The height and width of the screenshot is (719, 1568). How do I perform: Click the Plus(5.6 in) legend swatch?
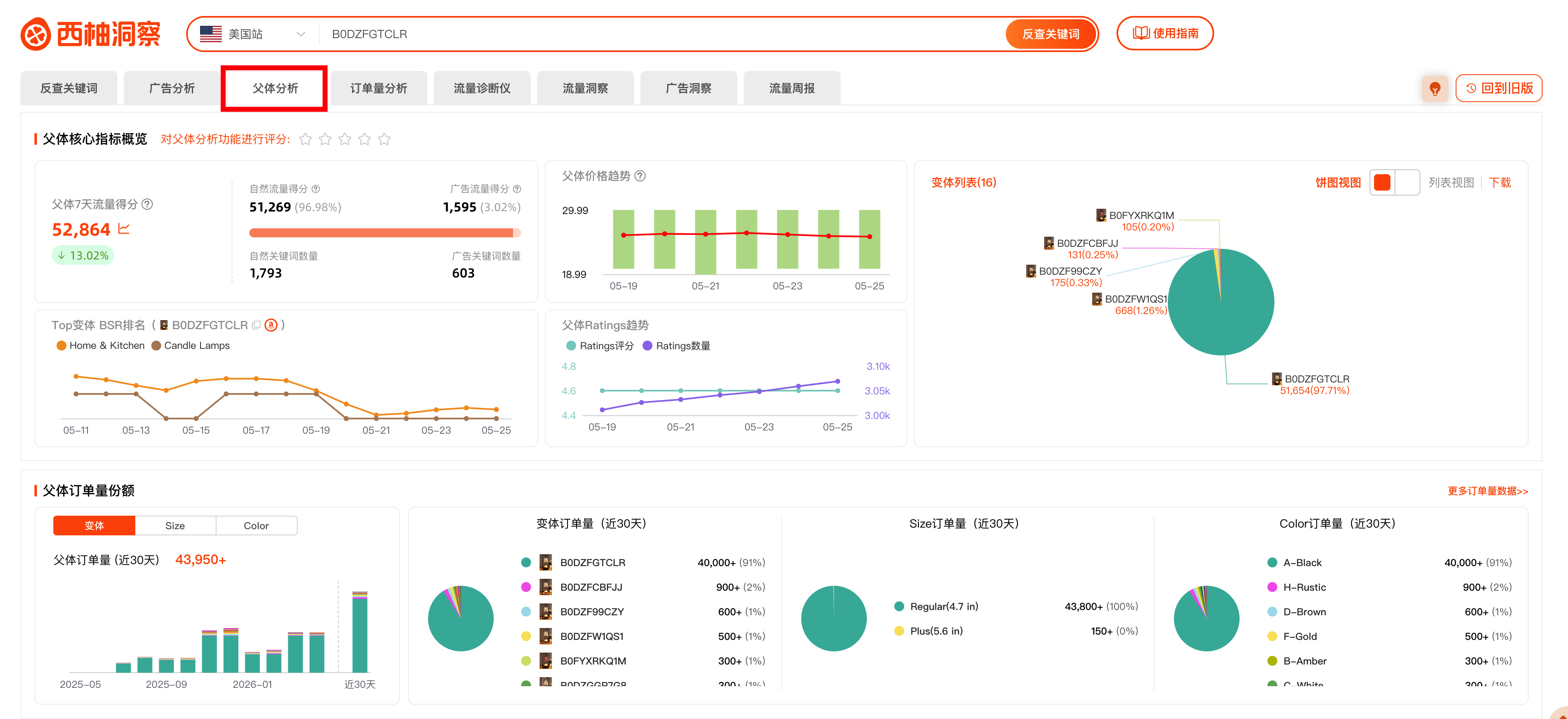coord(899,631)
